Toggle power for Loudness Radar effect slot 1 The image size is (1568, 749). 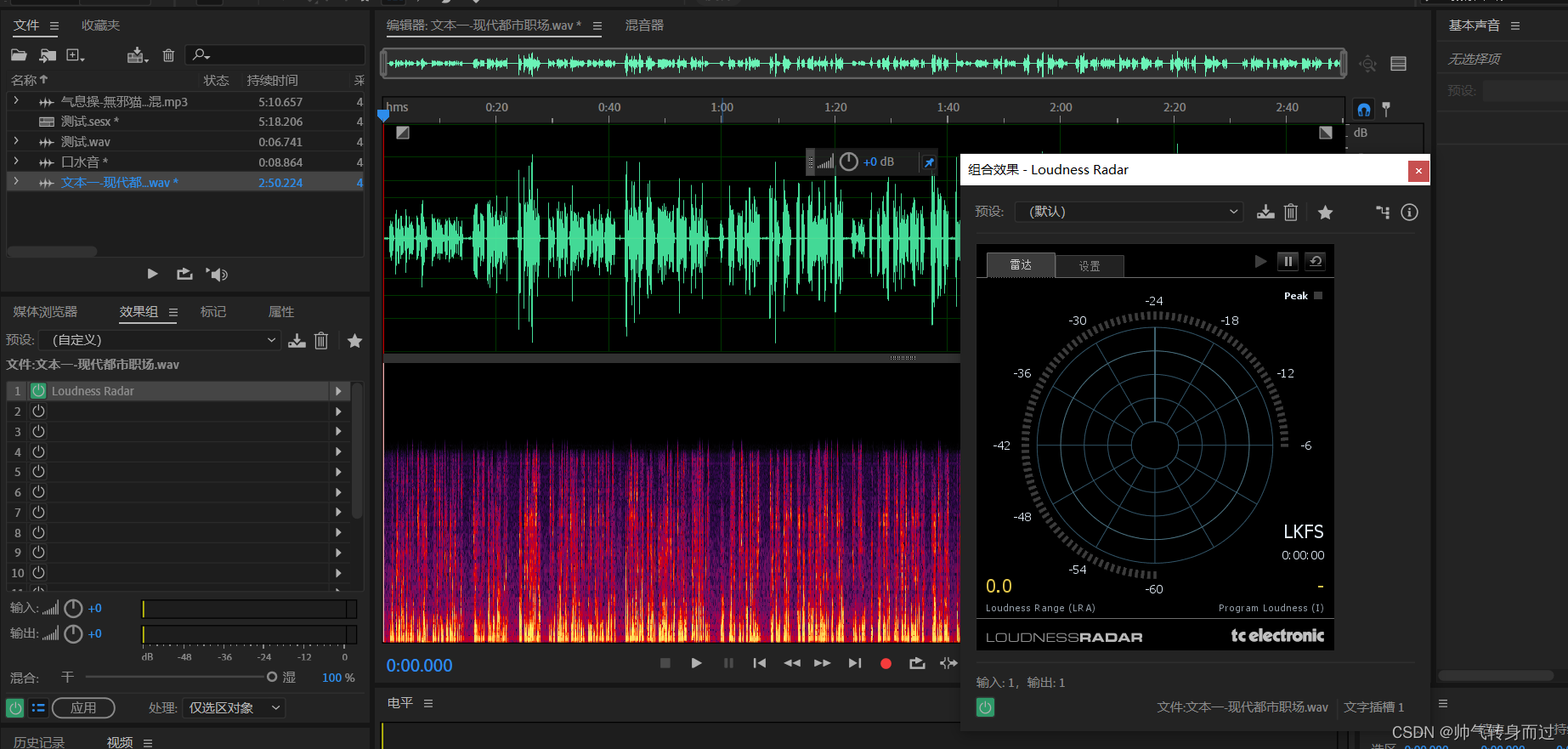[38, 391]
